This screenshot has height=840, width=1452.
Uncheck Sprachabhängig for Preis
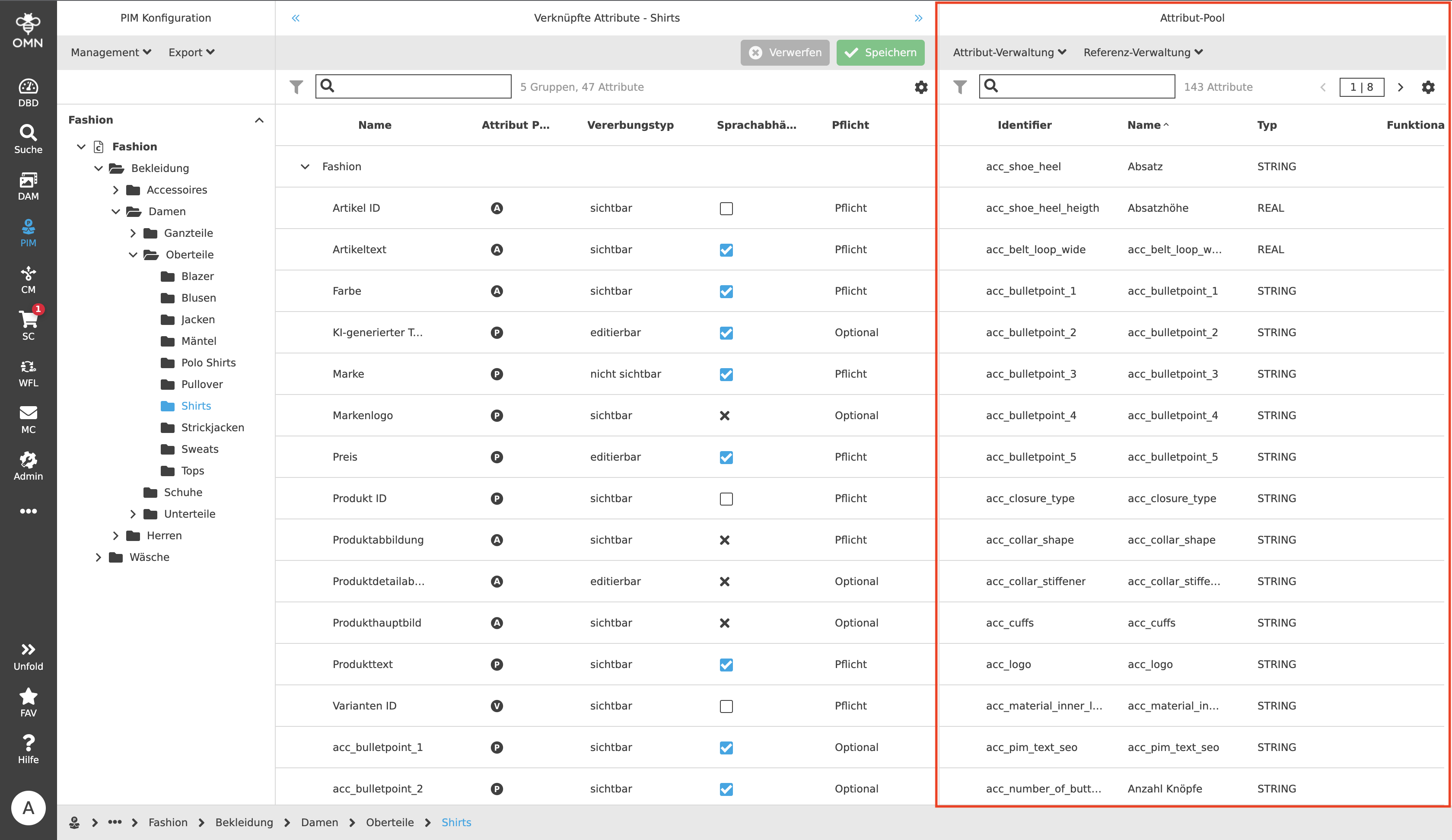[x=726, y=458]
